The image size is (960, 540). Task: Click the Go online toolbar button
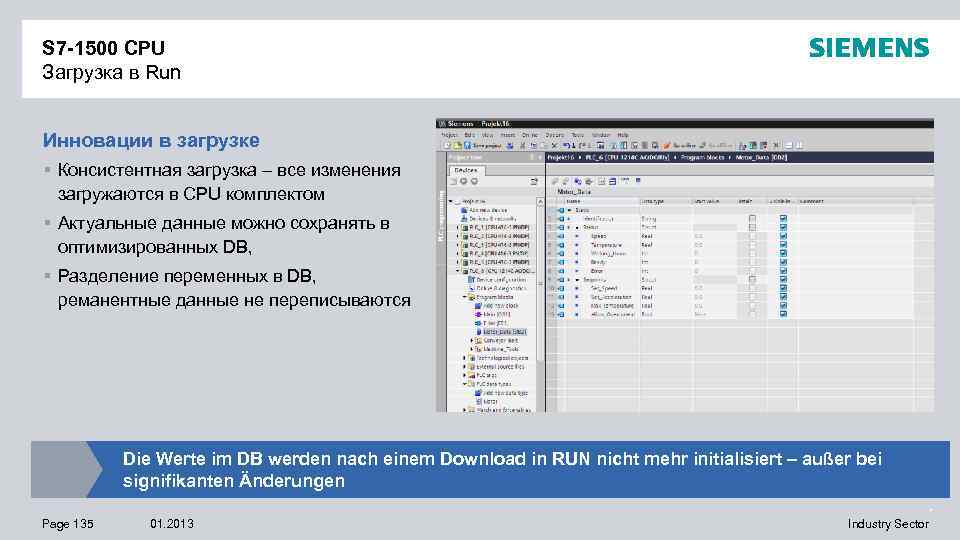point(680,146)
